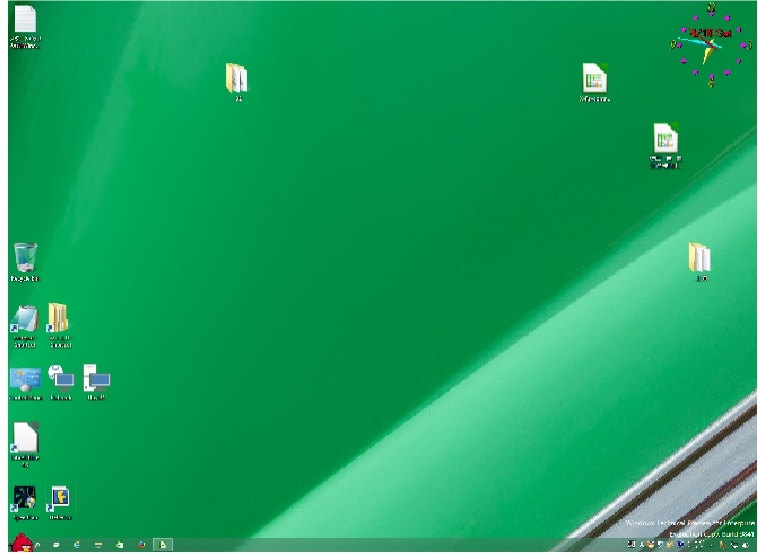The image size is (758, 555).
Task: Click the Search magnifier on taskbar
Action: (38, 545)
